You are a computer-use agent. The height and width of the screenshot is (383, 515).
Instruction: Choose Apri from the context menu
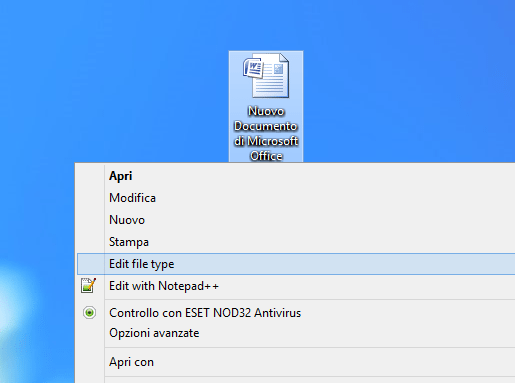tap(296, 176)
